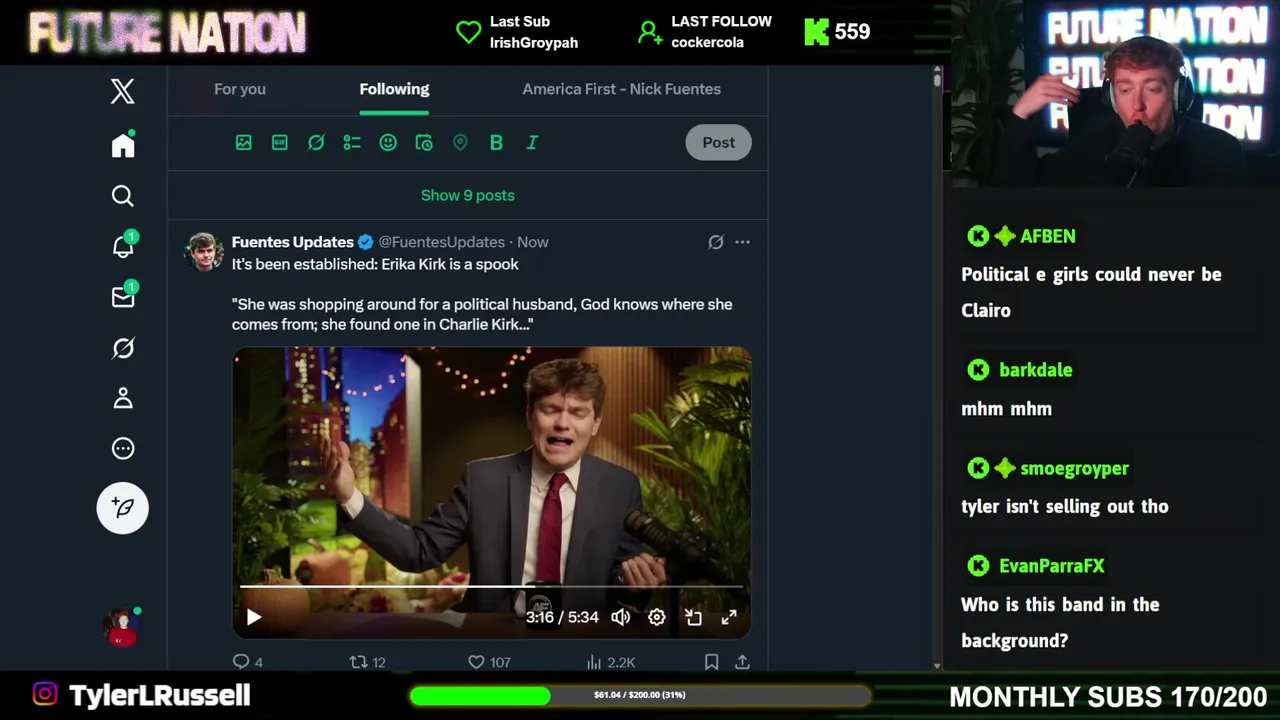Click the Post button
The height and width of the screenshot is (720, 1280).
718,142
